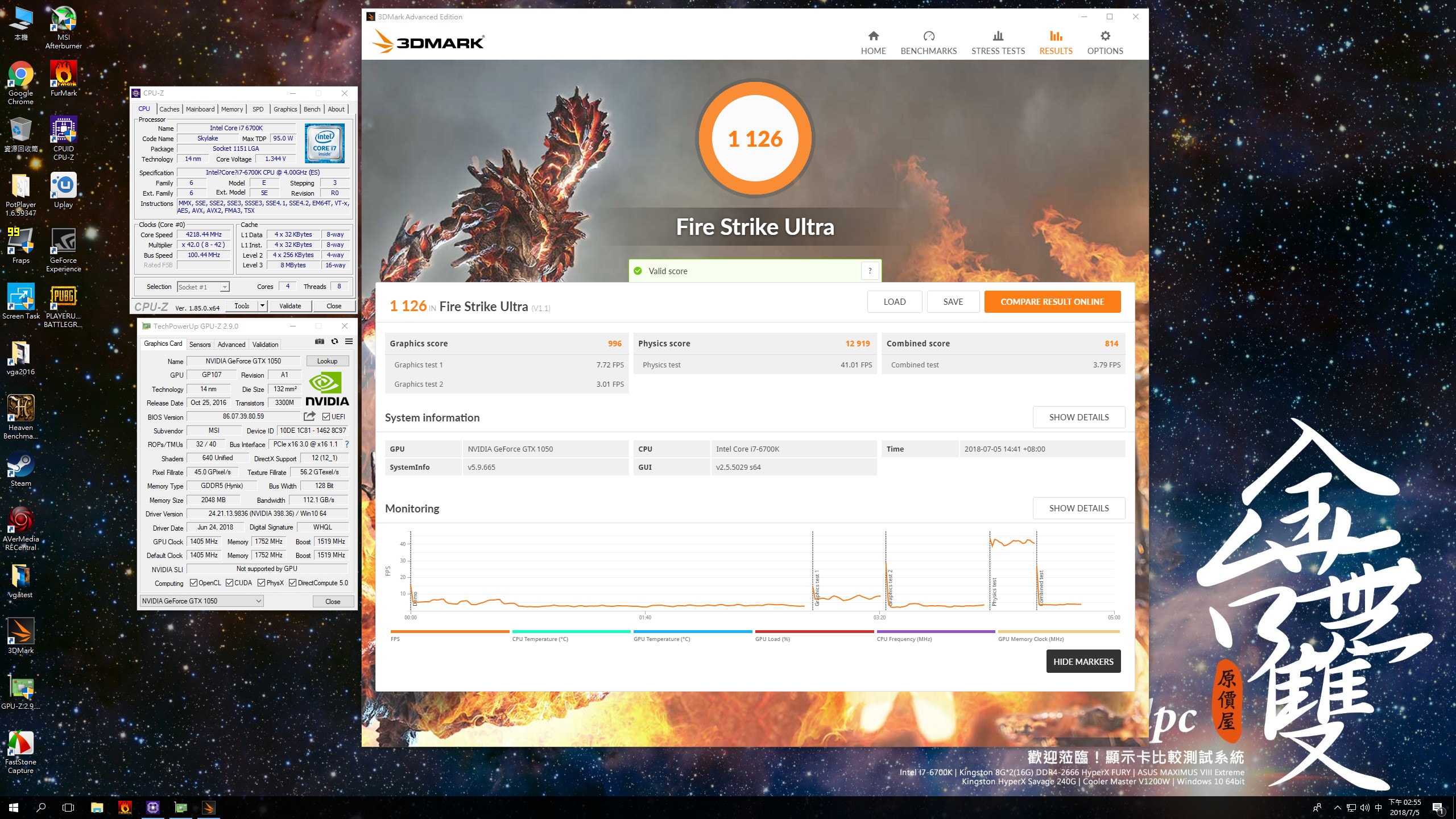1456x819 pixels.
Task: Launch PLAYERUNKNOWN'S BATTLEGROUNDS shortcut
Action: click(x=64, y=306)
